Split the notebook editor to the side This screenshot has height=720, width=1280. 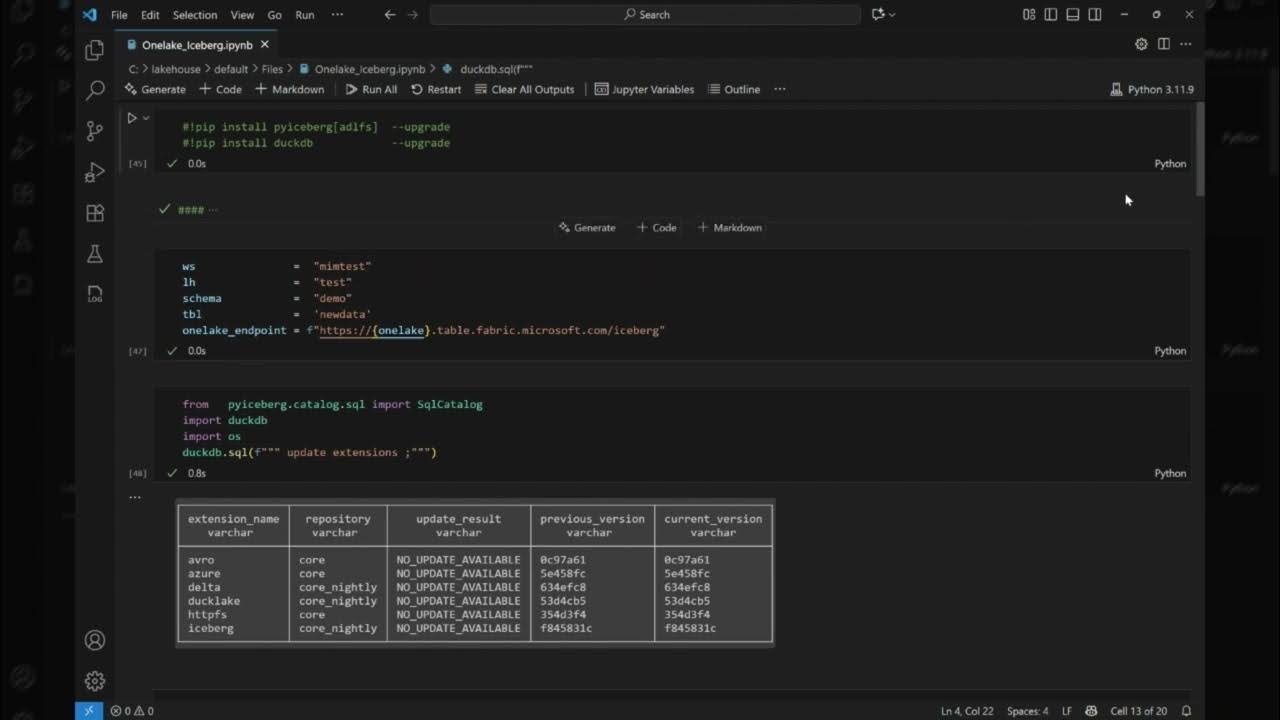point(1164,44)
